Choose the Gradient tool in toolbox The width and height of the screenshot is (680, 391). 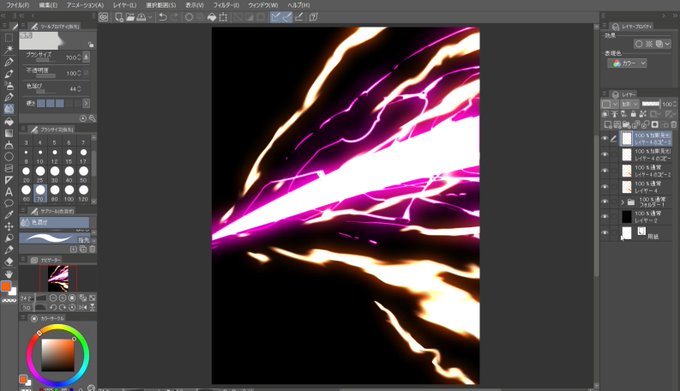[8, 133]
